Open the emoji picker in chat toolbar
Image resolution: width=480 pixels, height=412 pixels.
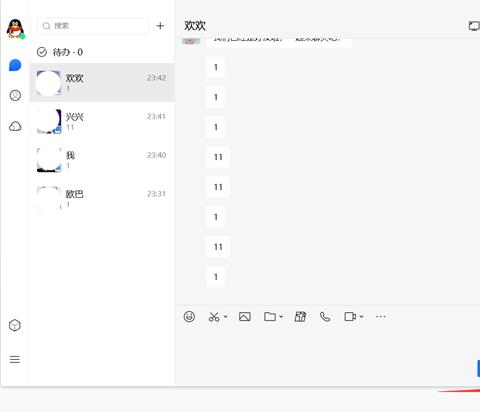pos(189,316)
